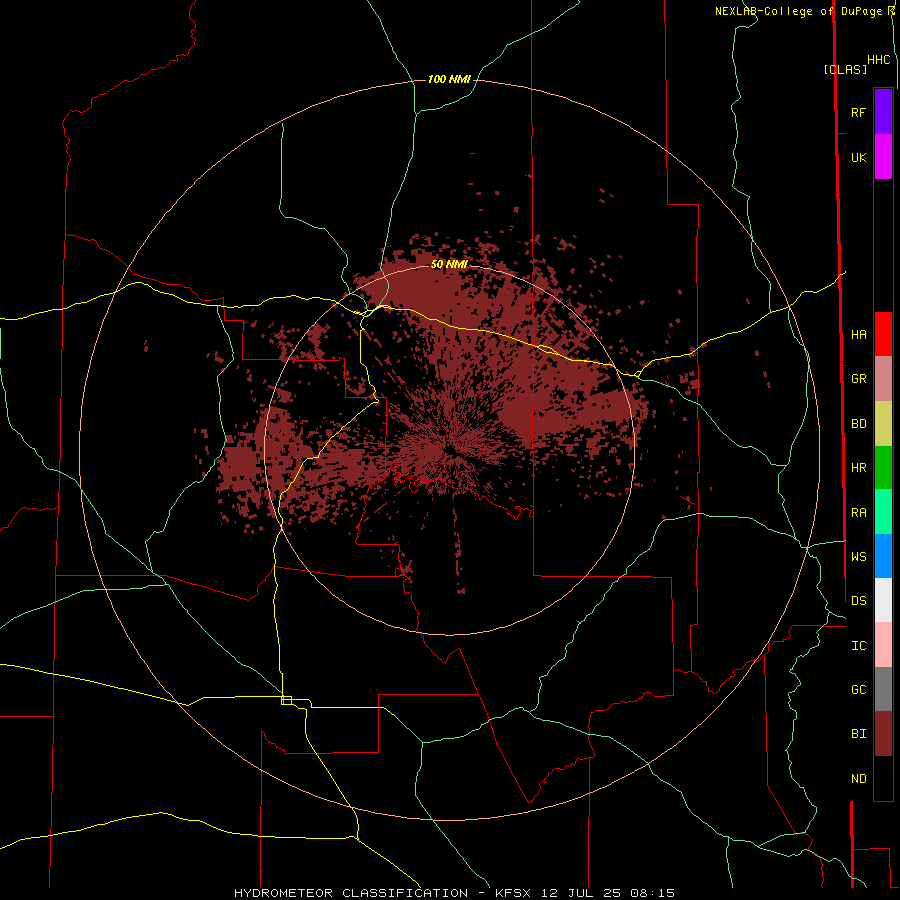This screenshot has height=900, width=900.
Task: Click the WS legend label
Action: click(x=858, y=556)
